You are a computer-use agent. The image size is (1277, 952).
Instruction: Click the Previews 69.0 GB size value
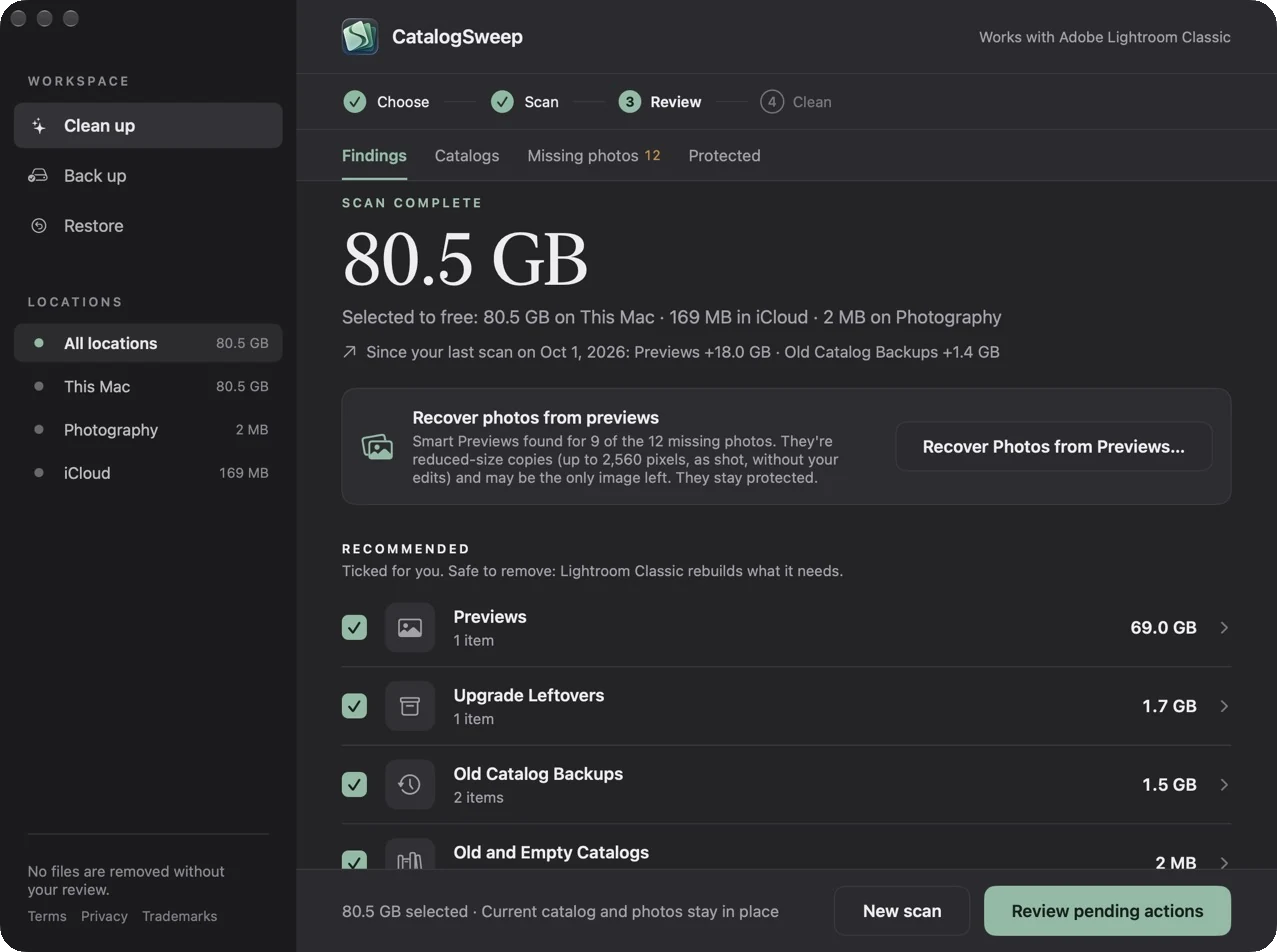tap(1163, 628)
